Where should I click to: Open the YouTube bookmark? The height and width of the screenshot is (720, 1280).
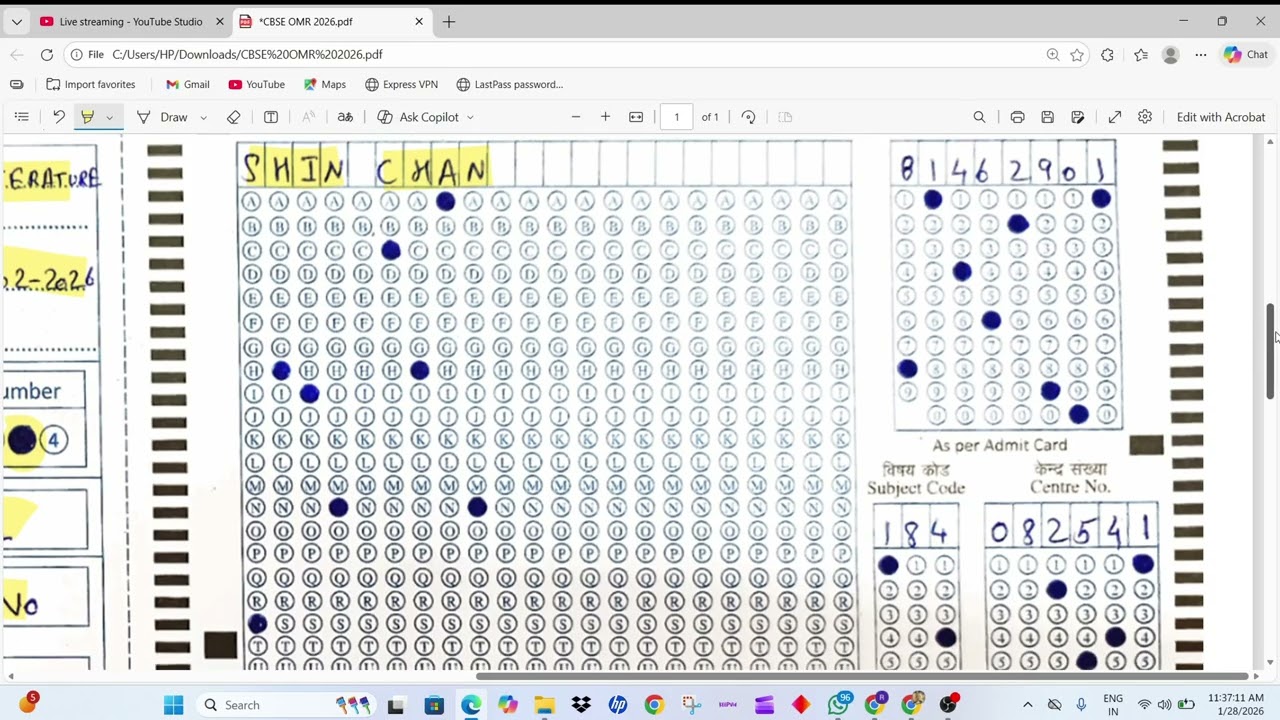click(256, 85)
